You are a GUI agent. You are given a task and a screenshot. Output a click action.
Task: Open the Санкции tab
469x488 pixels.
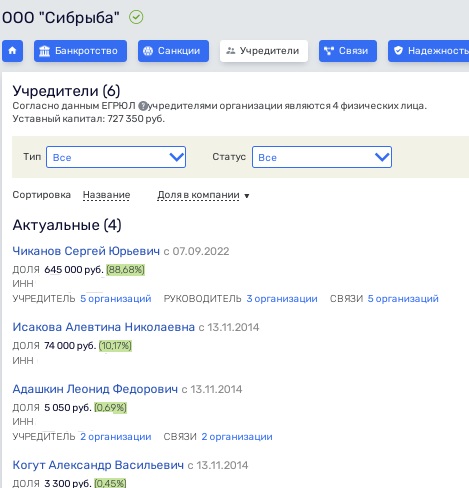173,51
